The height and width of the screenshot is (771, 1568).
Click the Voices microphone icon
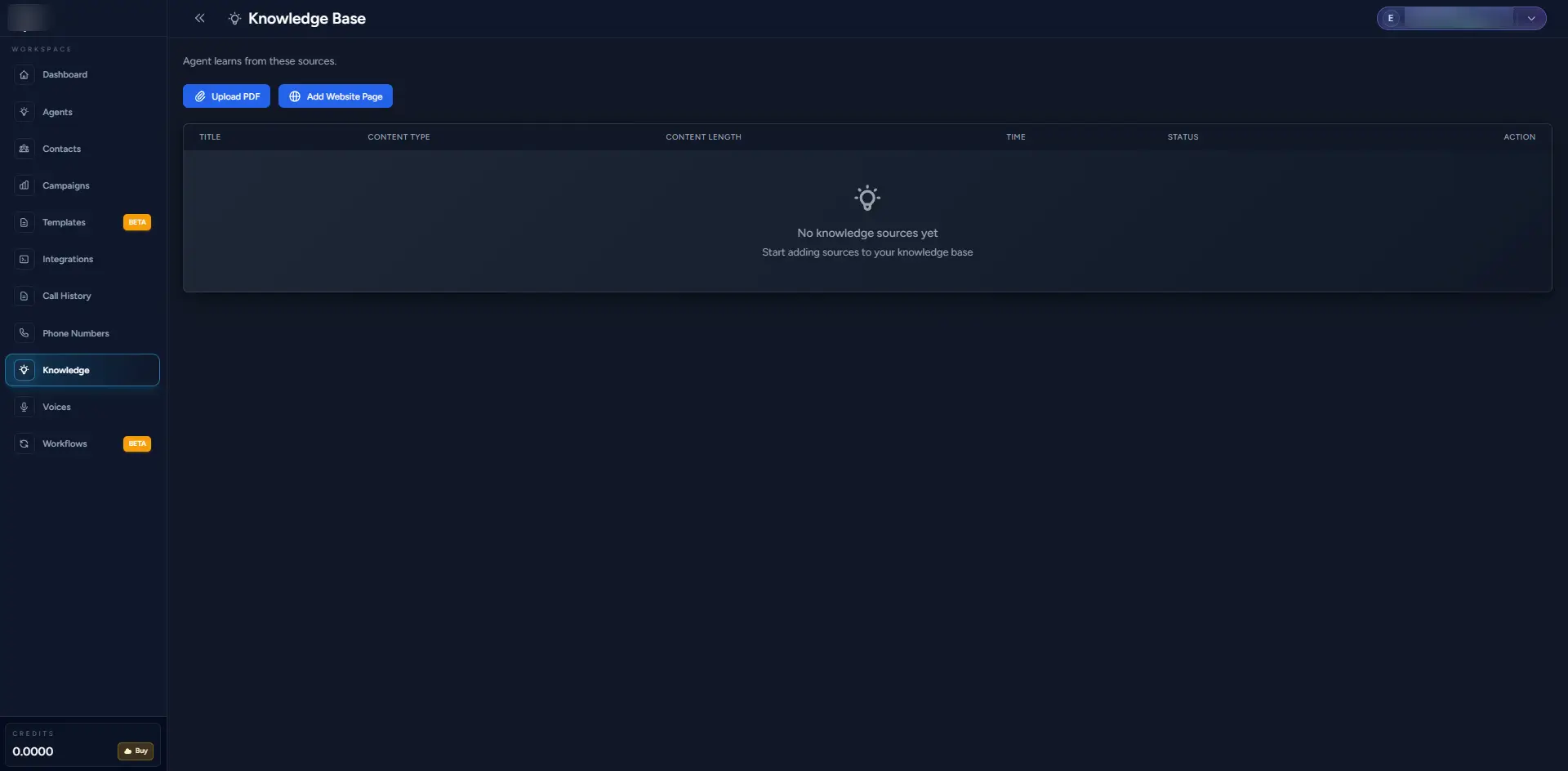24,407
